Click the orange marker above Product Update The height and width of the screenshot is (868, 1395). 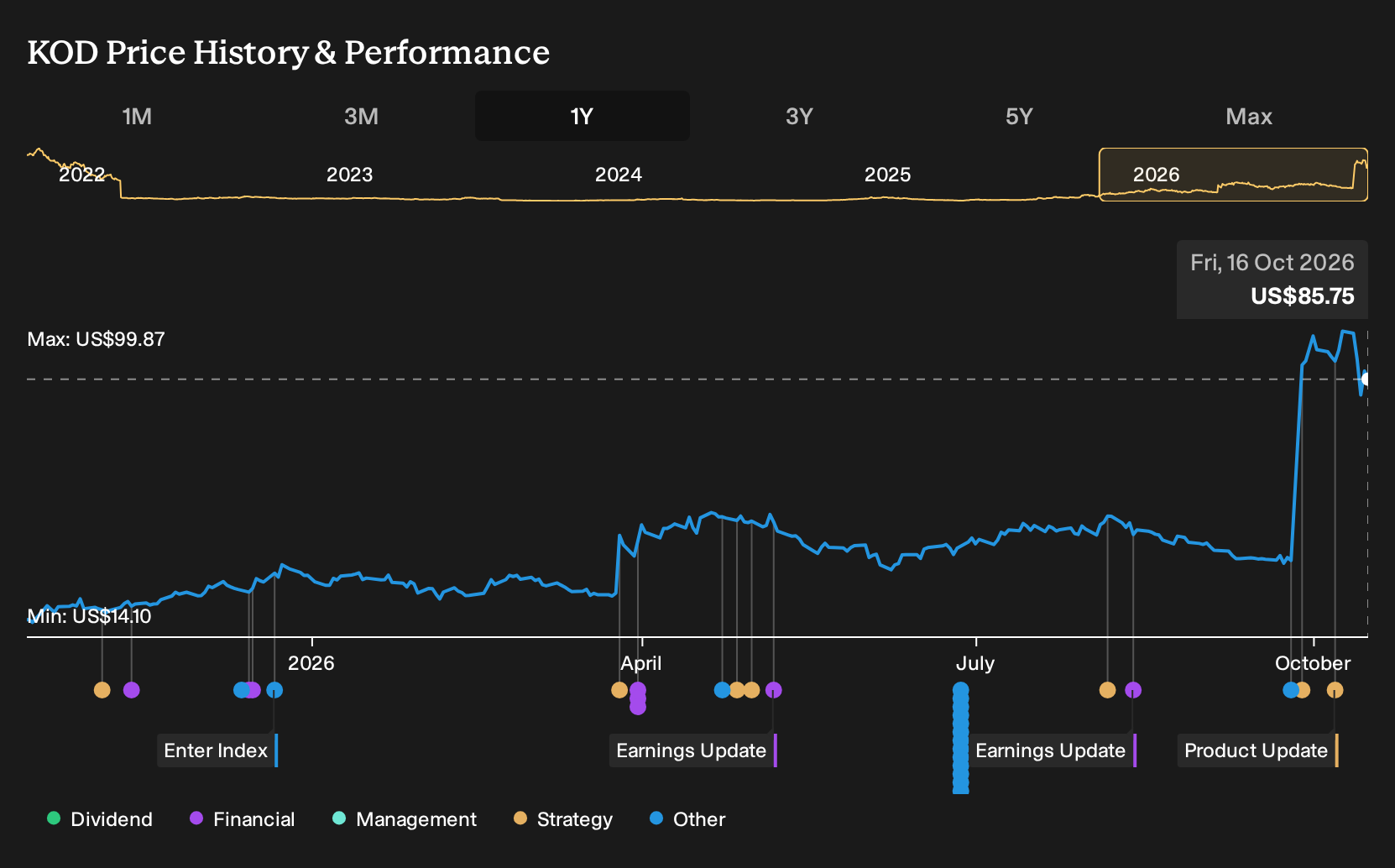(1335, 690)
